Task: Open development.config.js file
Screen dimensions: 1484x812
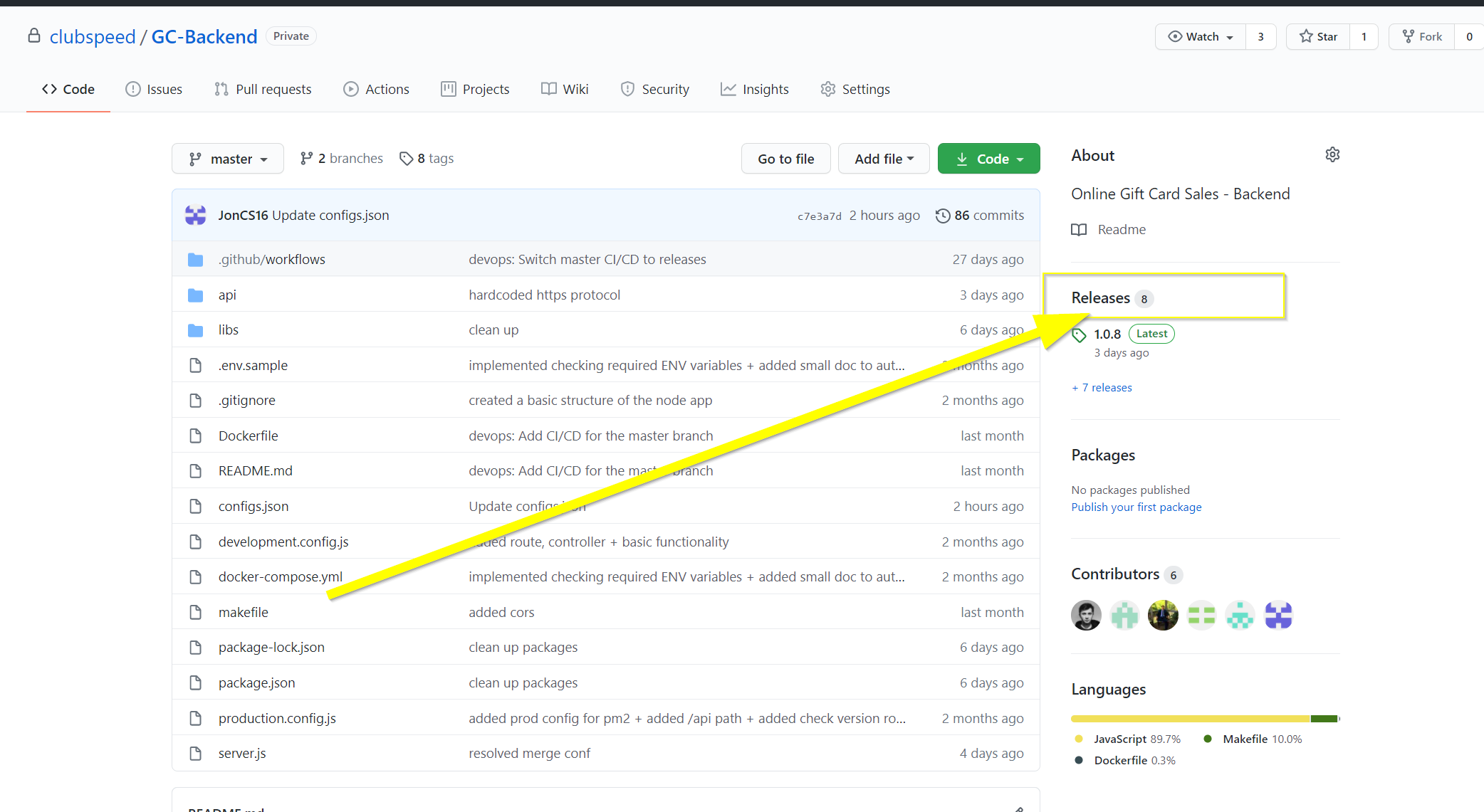Action: pos(283,542)
